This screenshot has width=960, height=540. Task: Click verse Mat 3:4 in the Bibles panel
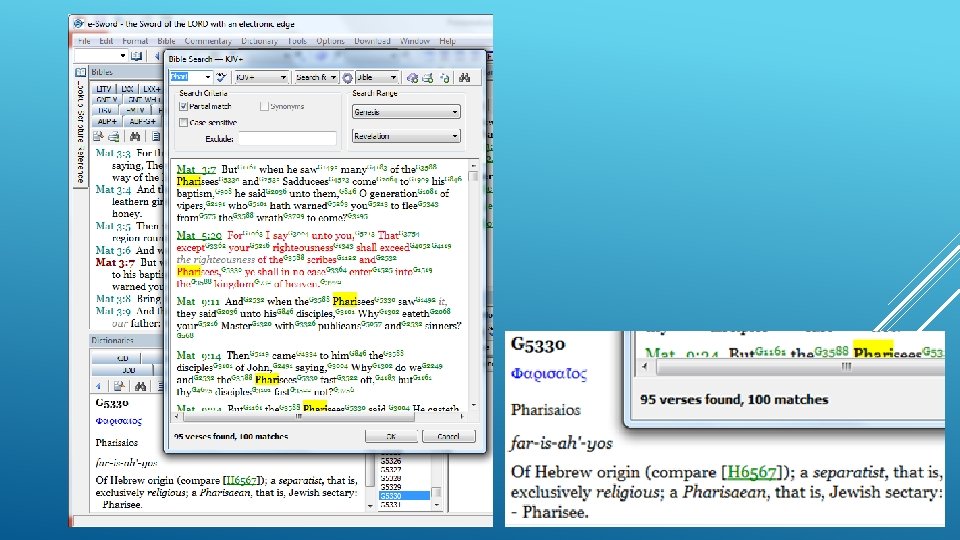tap(113, 190)
